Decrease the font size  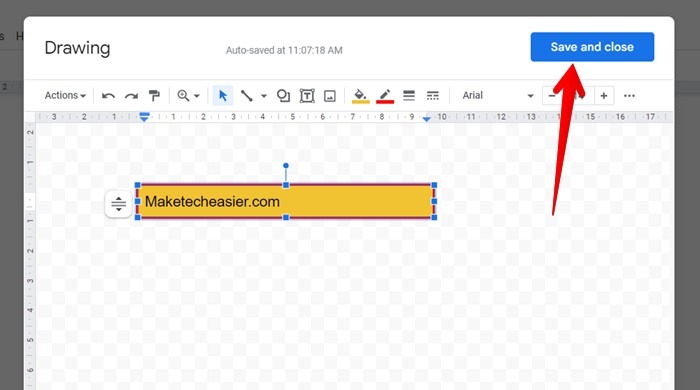(552, 95)
